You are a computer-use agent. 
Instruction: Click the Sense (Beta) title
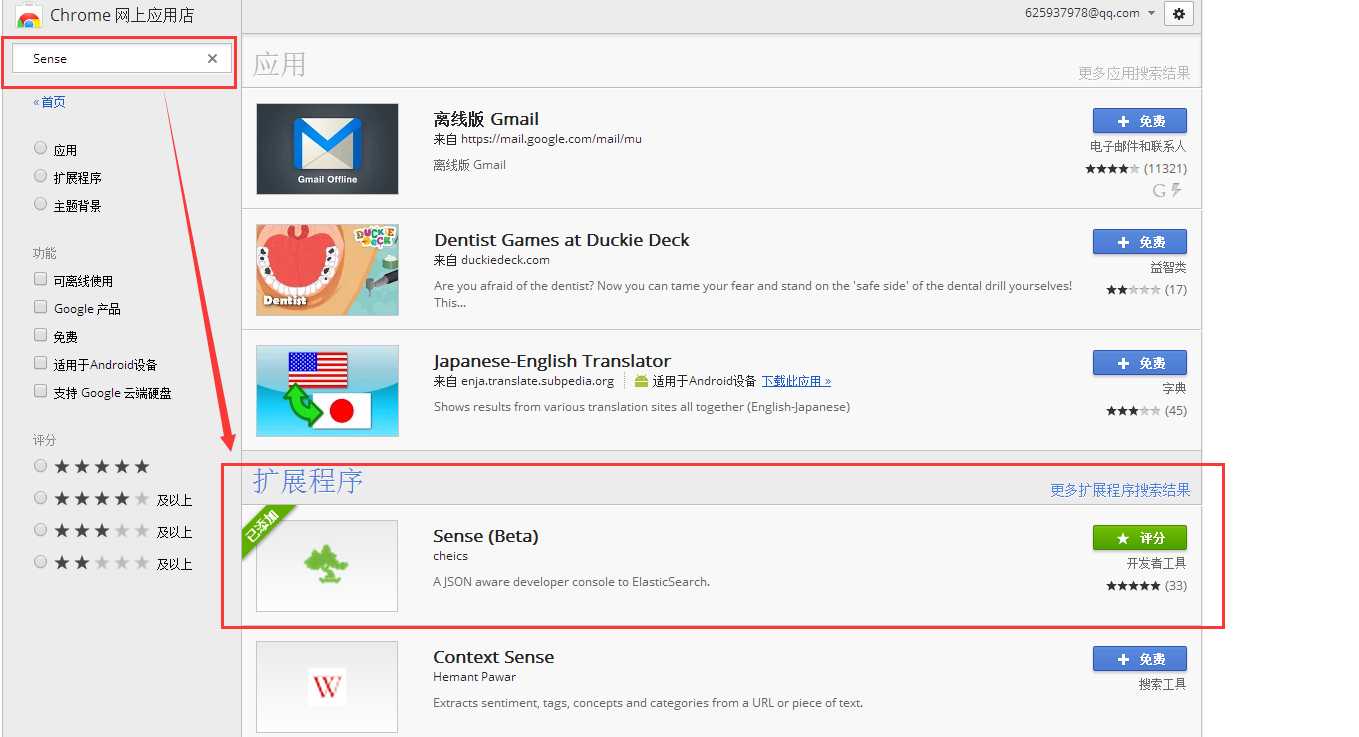click(x=485, y=536)
